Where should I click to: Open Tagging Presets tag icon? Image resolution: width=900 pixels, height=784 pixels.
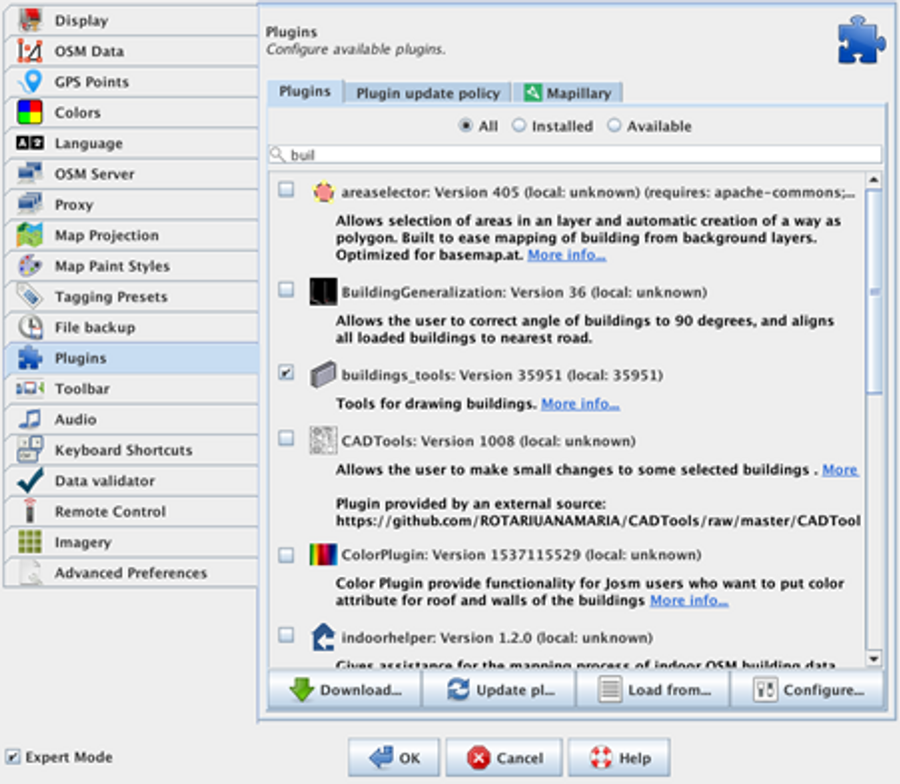pos(30,296)
